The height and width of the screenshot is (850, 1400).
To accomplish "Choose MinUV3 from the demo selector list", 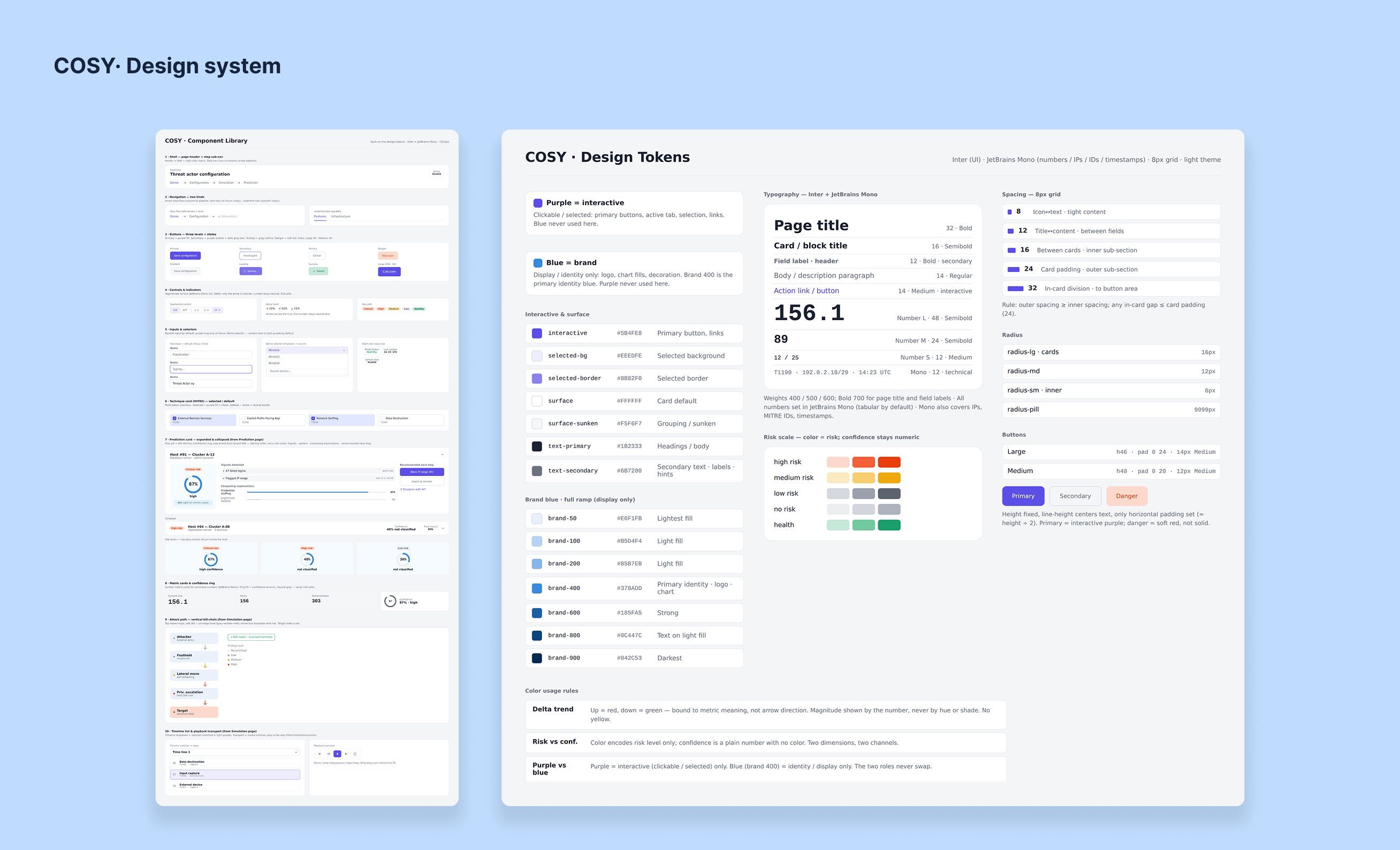I will 307,357.
